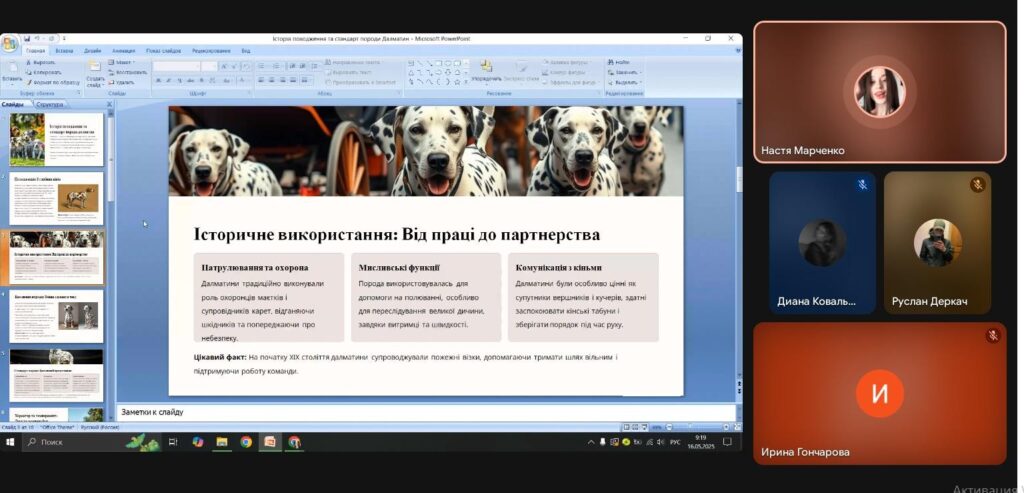Open the Рецензирование ribbon tab
This screenshot has width=1024, height=493.
click(x=211, y=50)
